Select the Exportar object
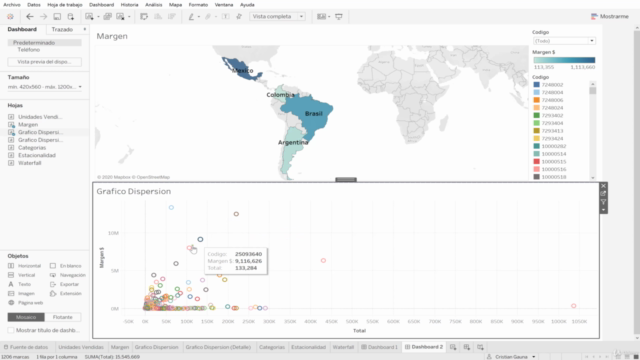640x360 pixels. tap(64, 284)
